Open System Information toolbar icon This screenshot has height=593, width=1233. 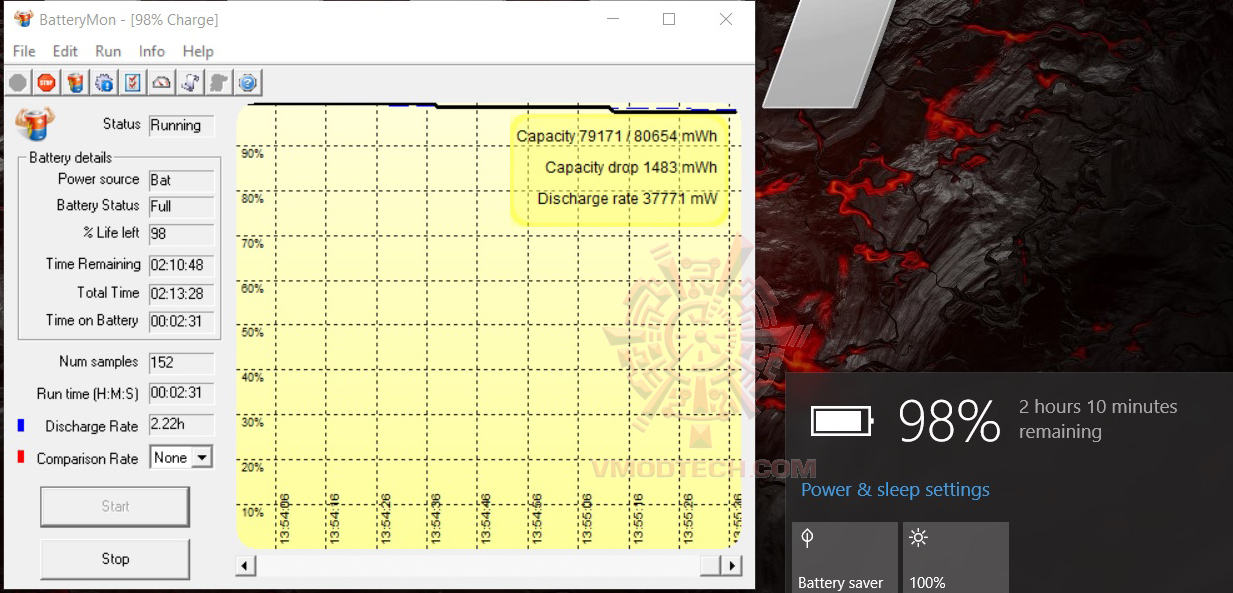[x=104, y=82]
